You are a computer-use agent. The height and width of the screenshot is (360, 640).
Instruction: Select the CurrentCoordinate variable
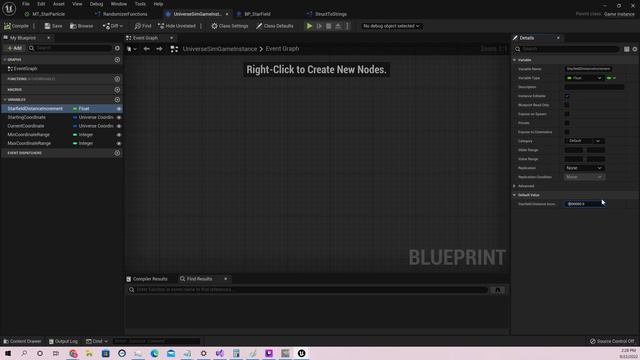[26, 126]
